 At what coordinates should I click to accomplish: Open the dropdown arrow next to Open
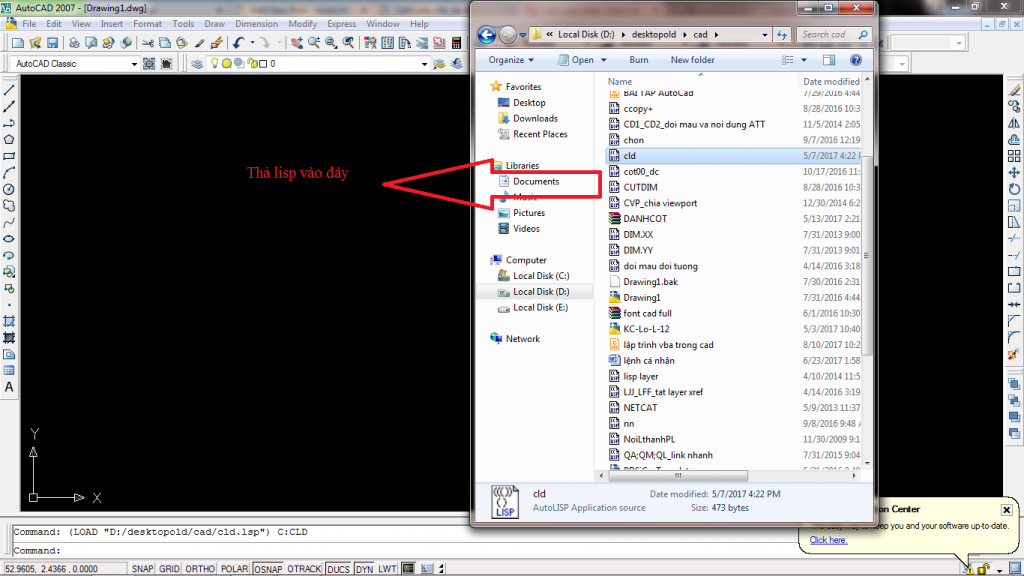click(x=603, y=60)
